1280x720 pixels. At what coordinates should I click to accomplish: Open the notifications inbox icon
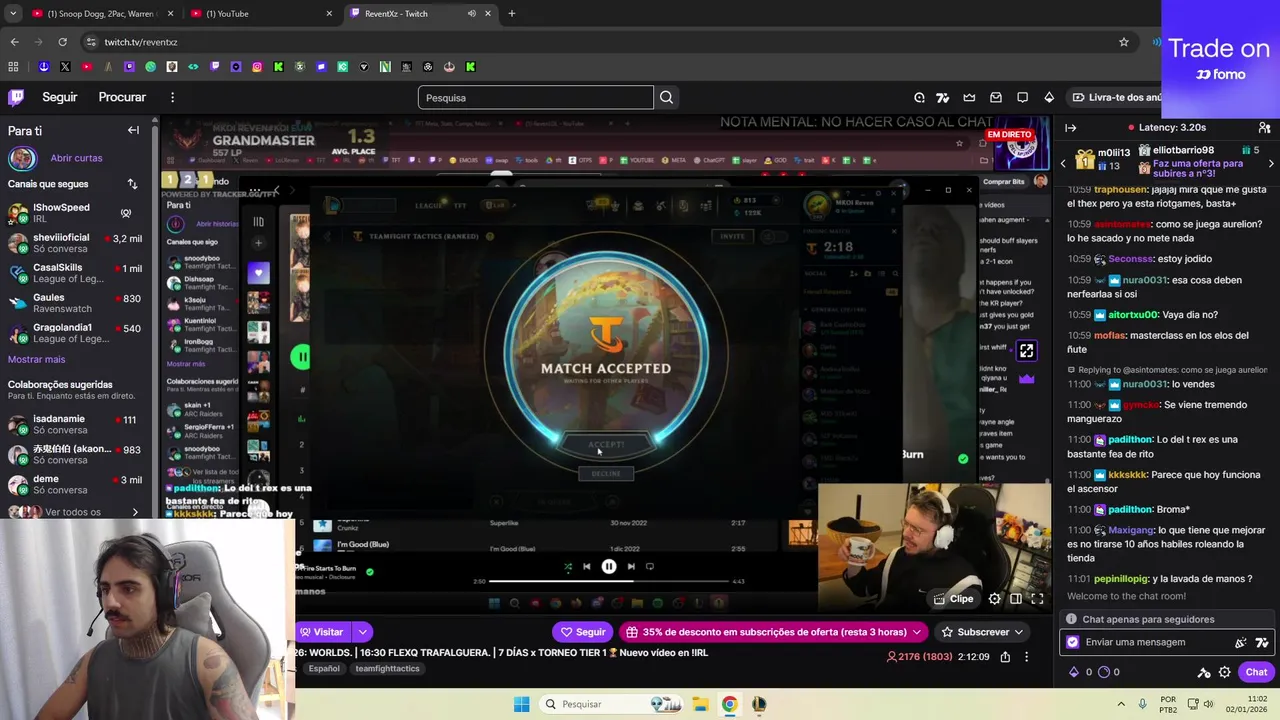tap(996, 97)
